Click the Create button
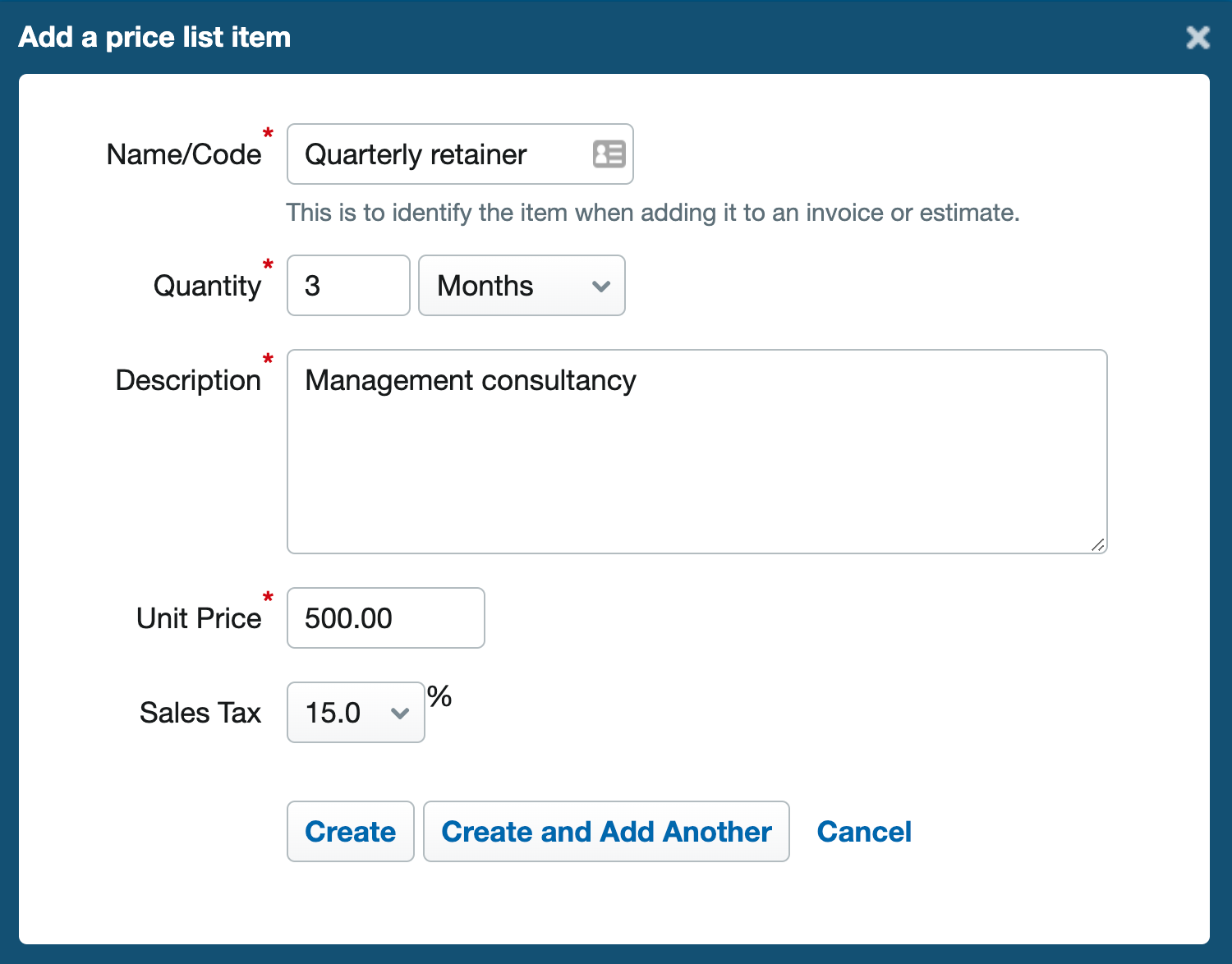The height and width of the screenshot is (964, 1232). coord(351,832)
